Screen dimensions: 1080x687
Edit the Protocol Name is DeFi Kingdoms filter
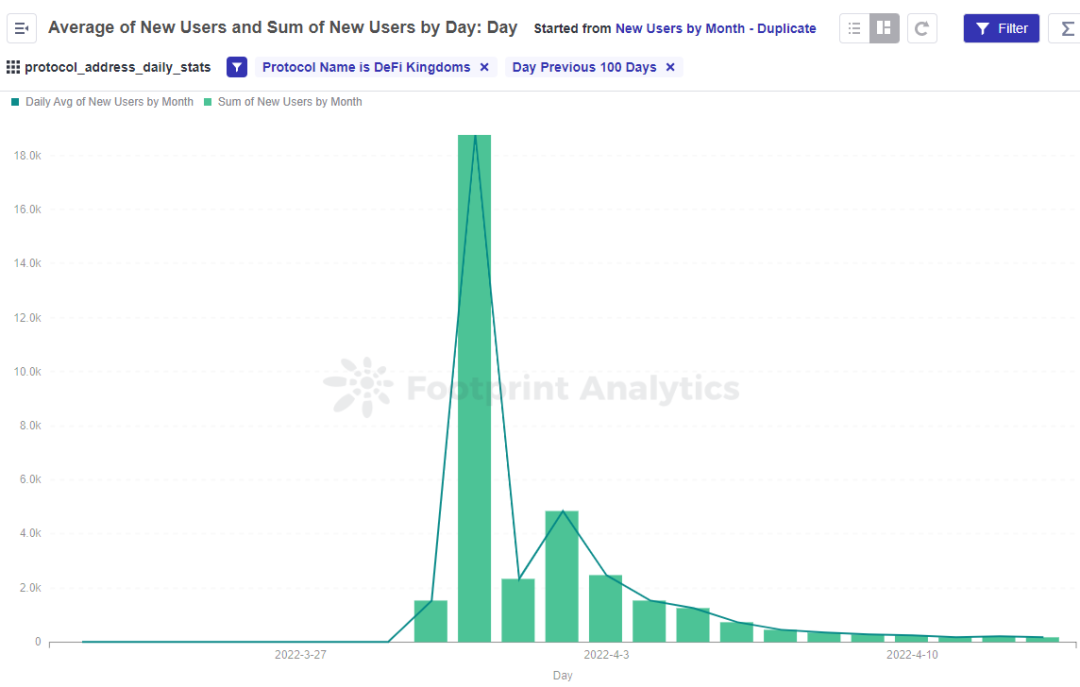(x=365, y=67)
